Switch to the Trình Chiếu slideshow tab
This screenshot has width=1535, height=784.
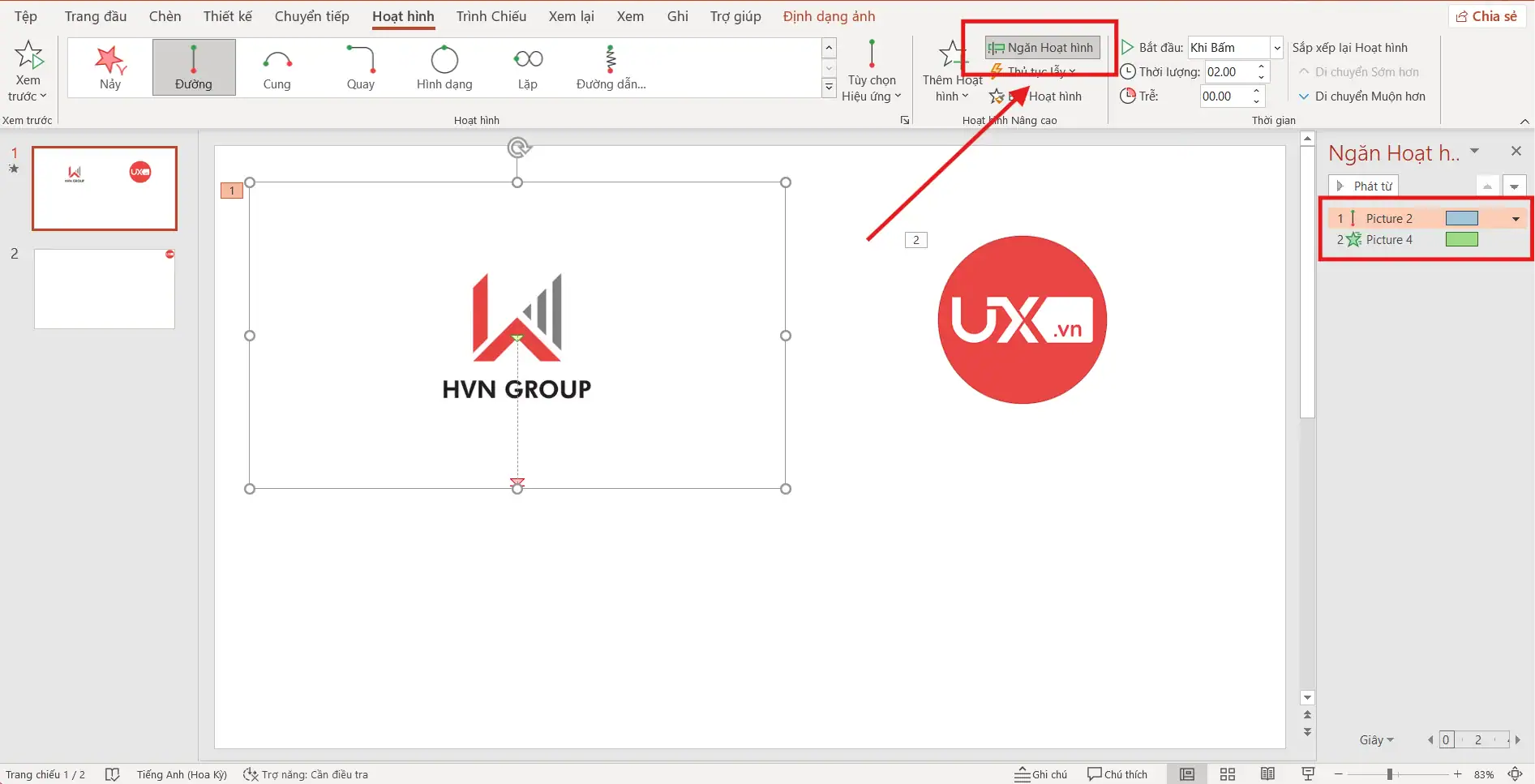(x=491, y=16)
